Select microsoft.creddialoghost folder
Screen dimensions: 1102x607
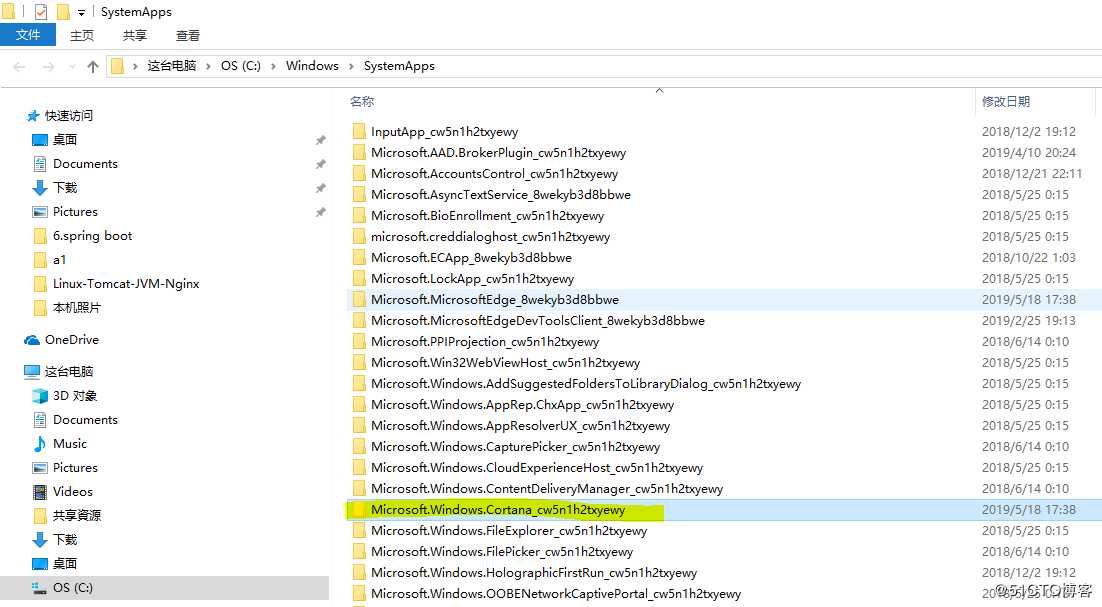490,237
